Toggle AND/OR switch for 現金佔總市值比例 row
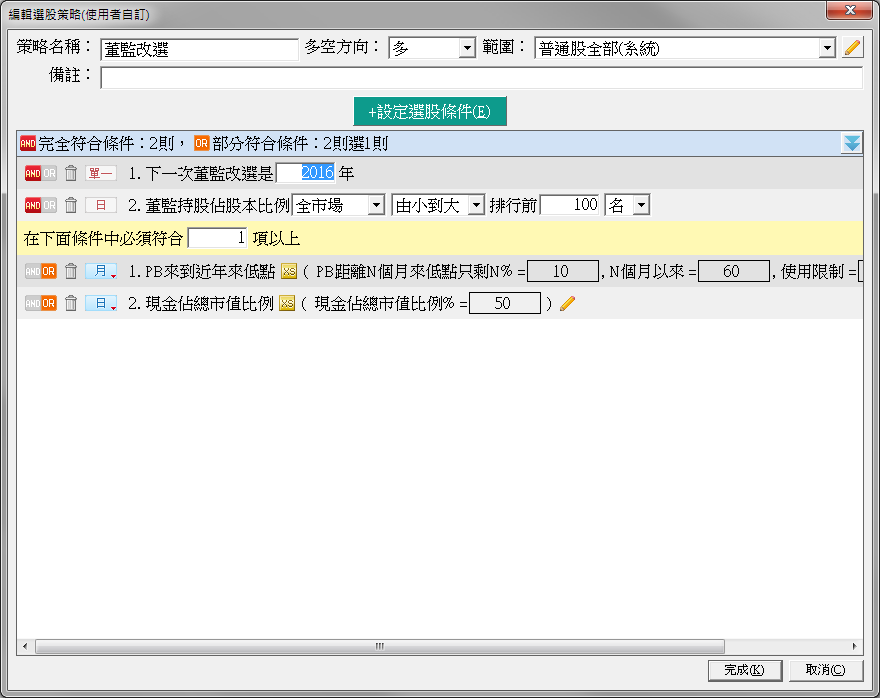The height and width of the screenshot is (698, 880). [40, 303]
